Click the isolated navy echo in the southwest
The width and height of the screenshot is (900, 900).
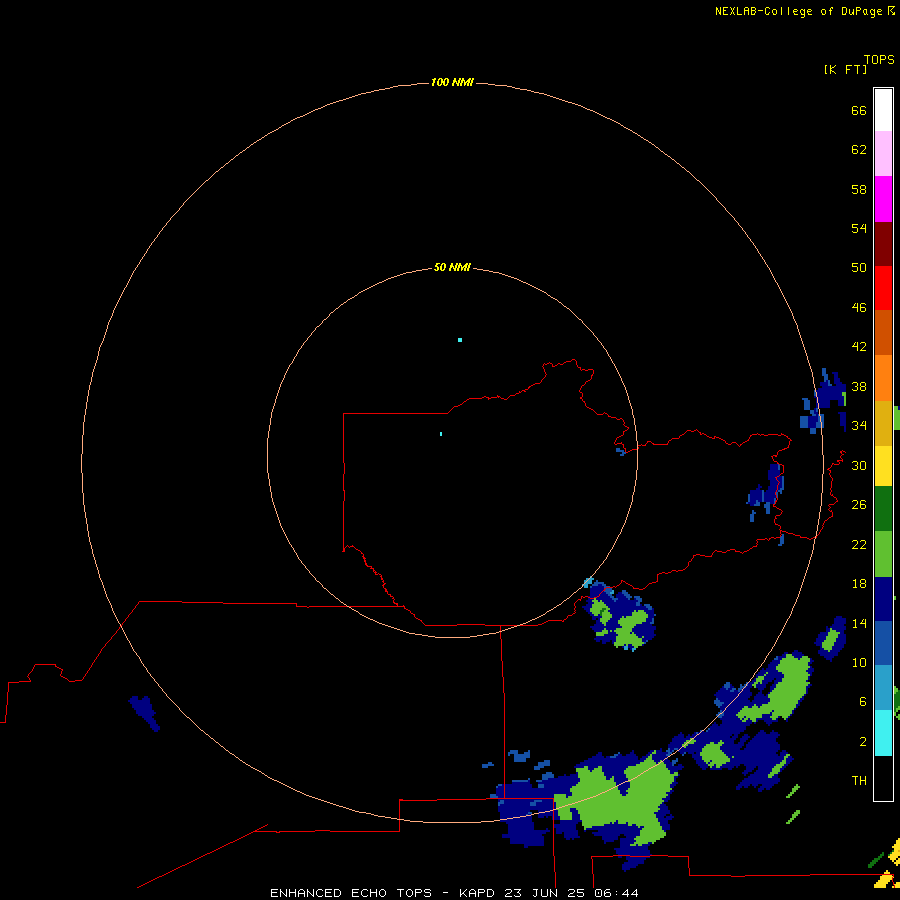(144, 712)
